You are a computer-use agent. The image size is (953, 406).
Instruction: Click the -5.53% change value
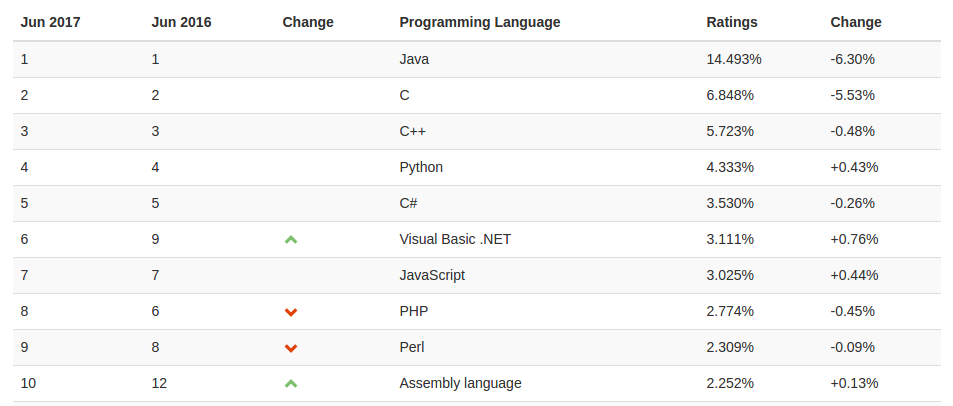853,95
